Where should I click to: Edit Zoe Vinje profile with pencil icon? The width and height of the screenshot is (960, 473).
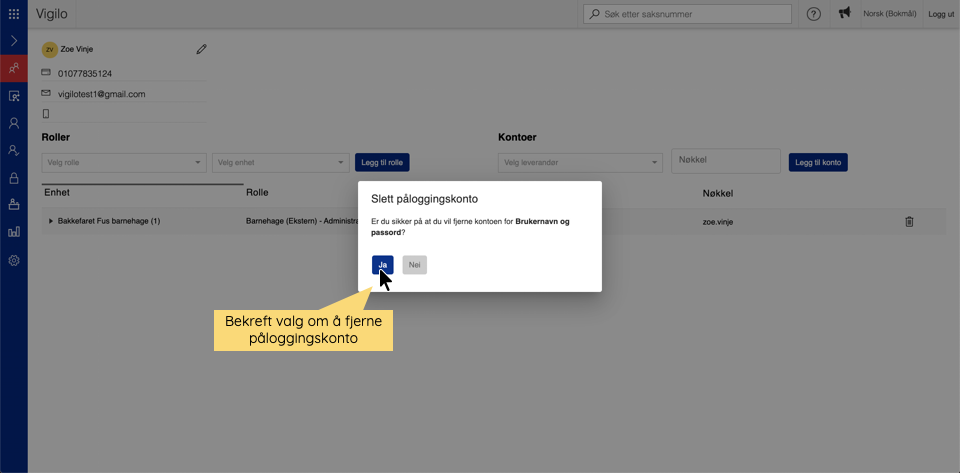[201, 48]
